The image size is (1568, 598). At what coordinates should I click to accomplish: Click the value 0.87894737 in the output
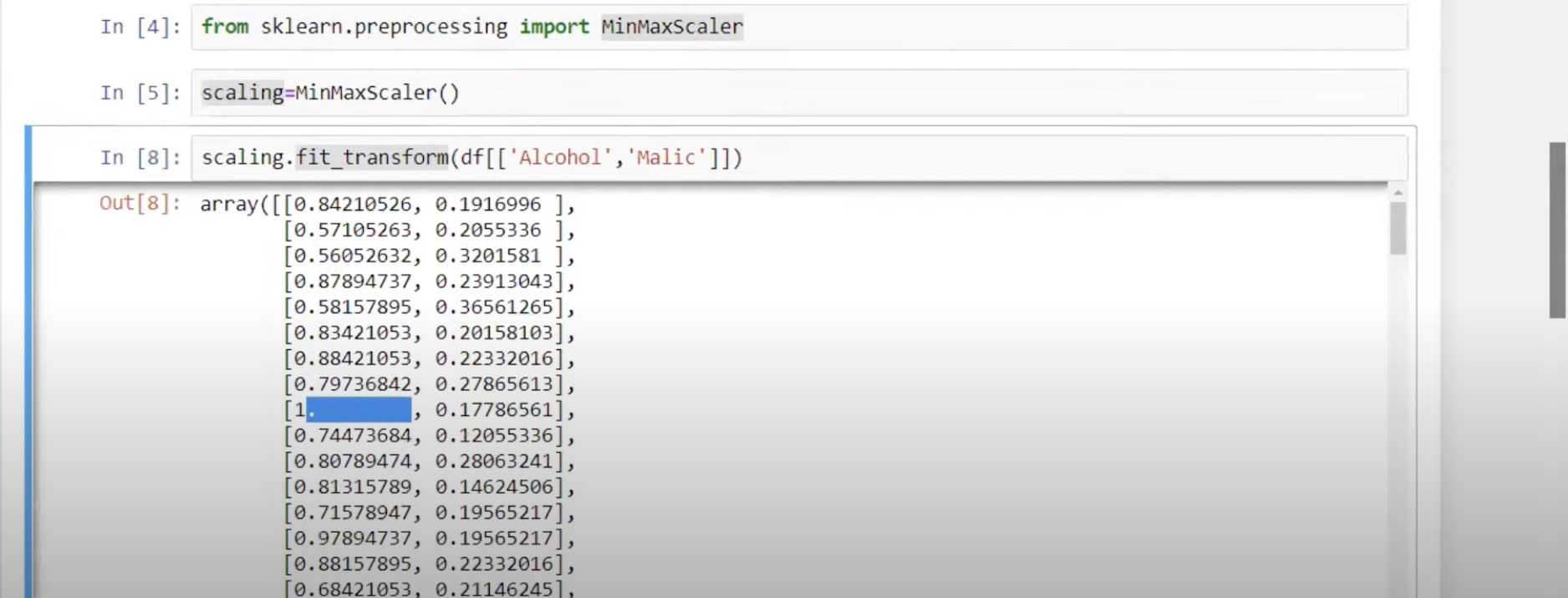[353, 281]
